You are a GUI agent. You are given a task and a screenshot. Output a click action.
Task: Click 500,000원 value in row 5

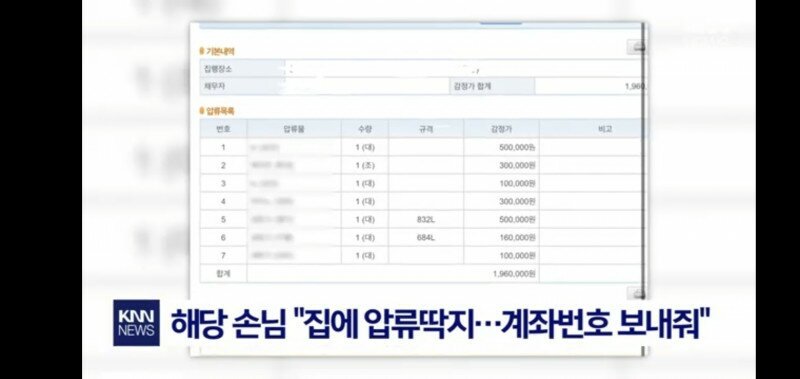tap(517, 219)
